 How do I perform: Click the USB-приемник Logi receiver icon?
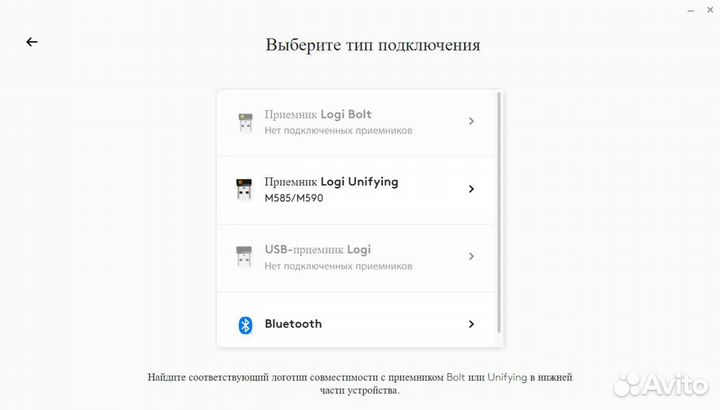[x=244, y=256]
